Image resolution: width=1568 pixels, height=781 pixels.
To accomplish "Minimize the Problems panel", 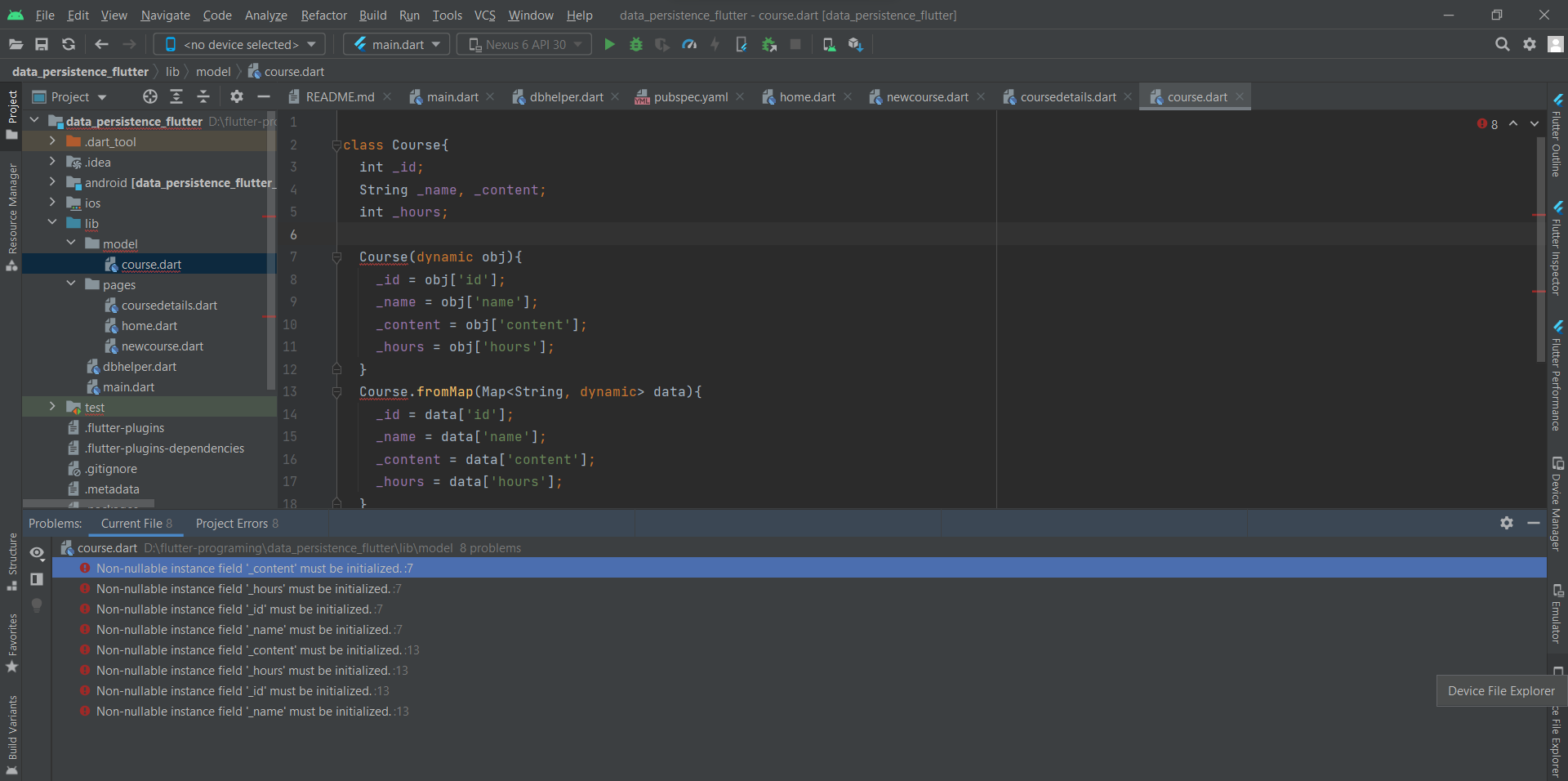I will pyautogui.click(x=1534, y=523).
